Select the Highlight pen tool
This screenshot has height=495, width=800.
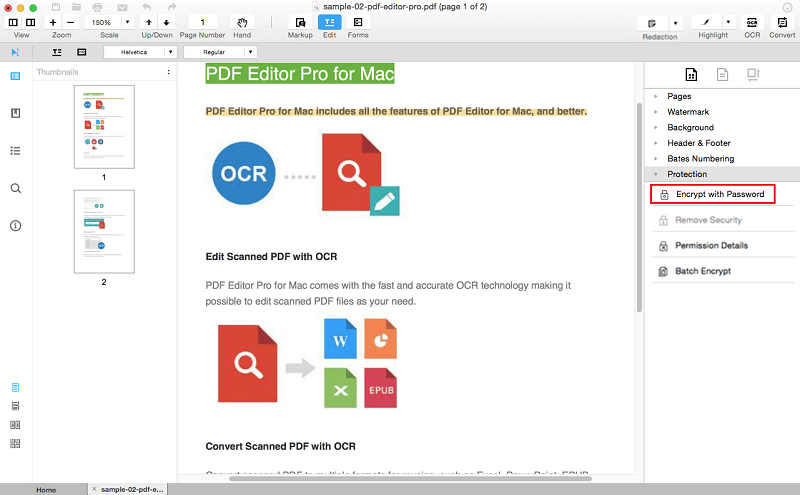(706, 22)
